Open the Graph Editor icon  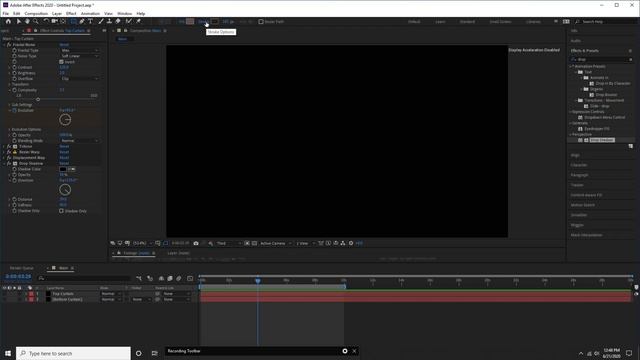point(190,278)
